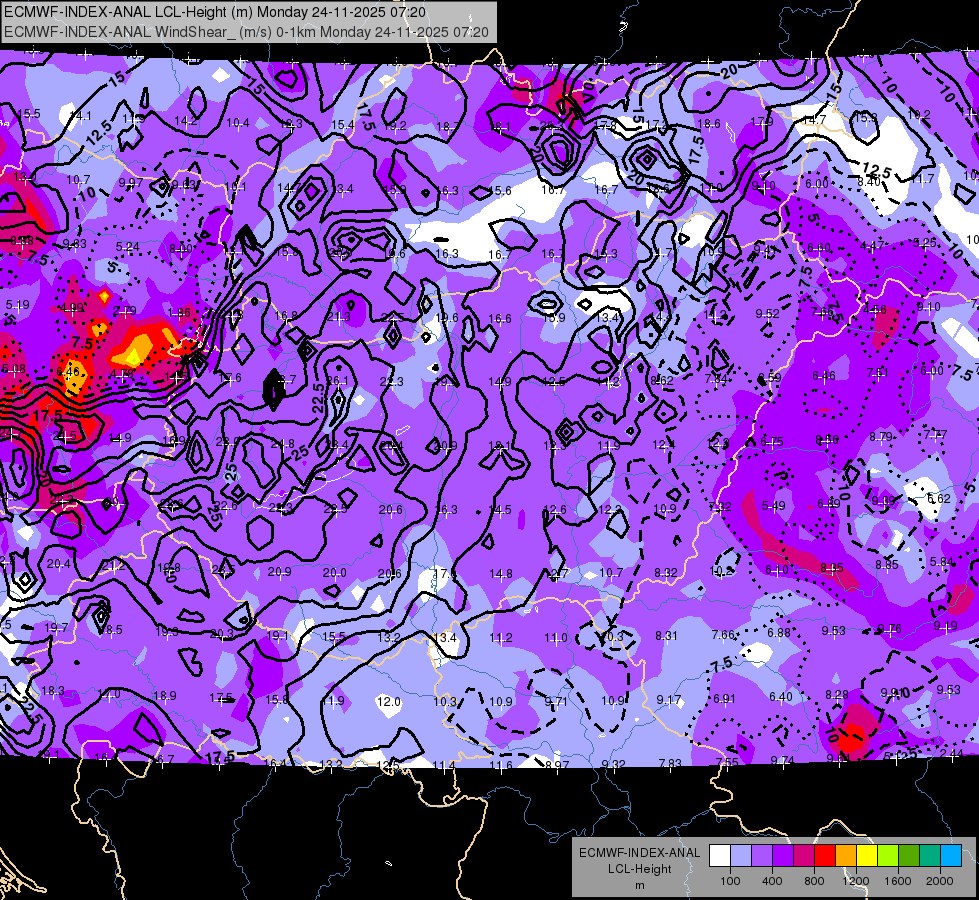Screen dimensions: 979x900
Task: Click the grid value 8.31
Action: point(666,636)
